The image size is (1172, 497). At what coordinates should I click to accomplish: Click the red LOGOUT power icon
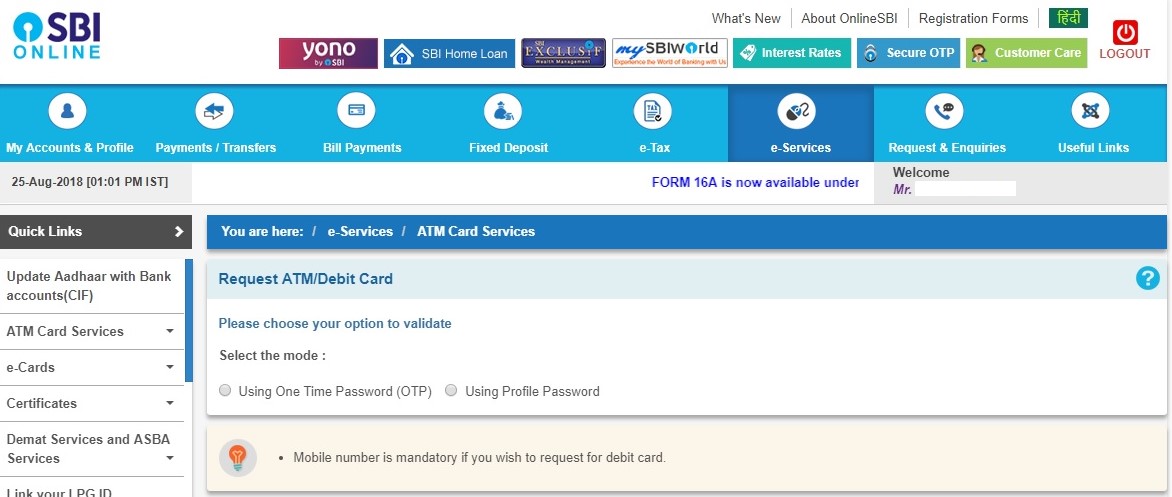(x=1125, y=33)
